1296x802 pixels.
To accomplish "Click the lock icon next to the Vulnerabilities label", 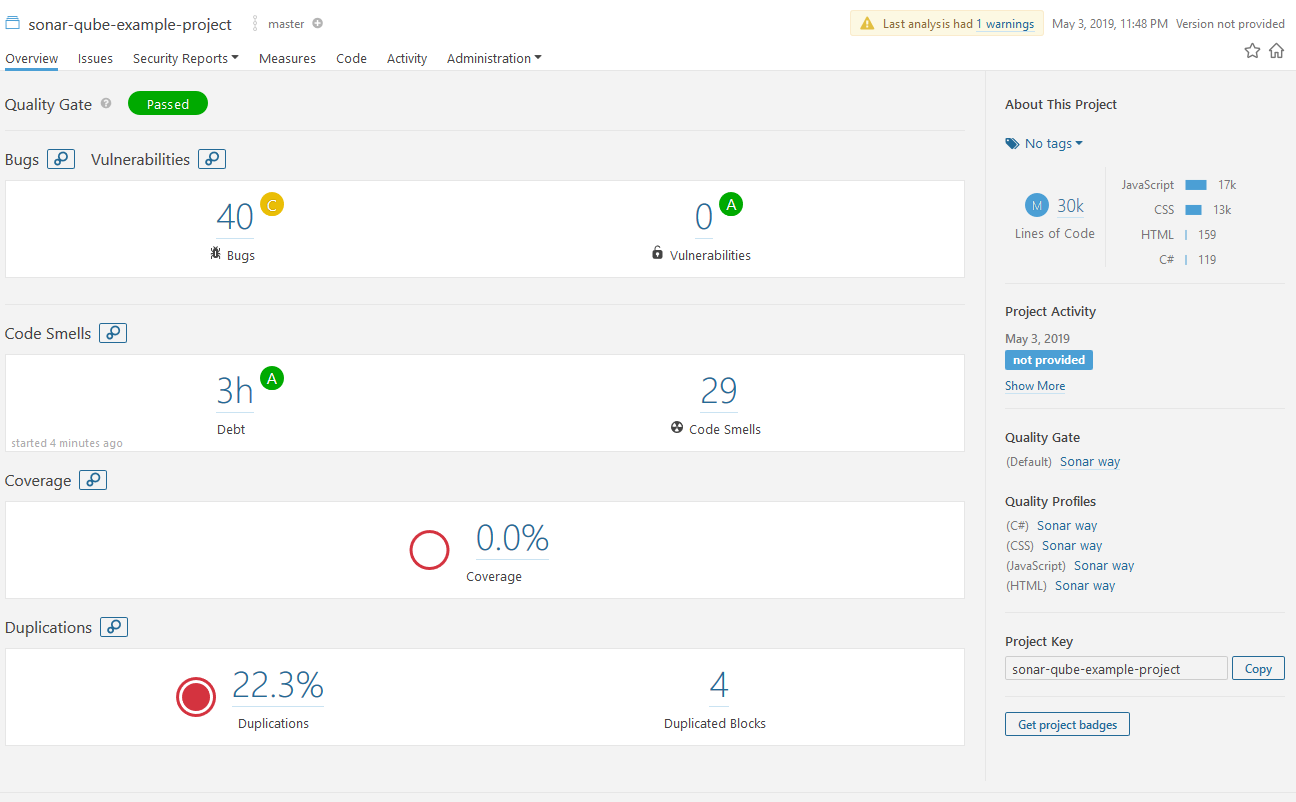I will tap(657, 253).
